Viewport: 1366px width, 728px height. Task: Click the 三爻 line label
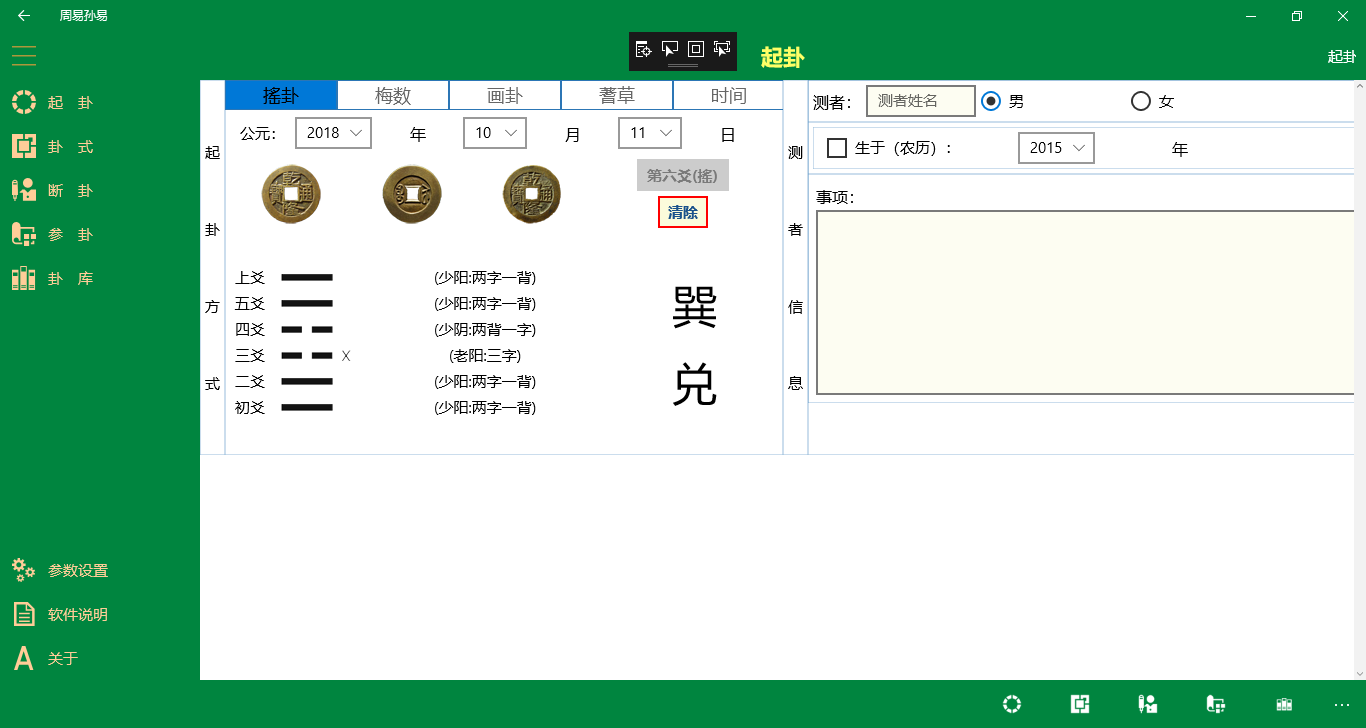pyautogui.click(x=250, y=355)
